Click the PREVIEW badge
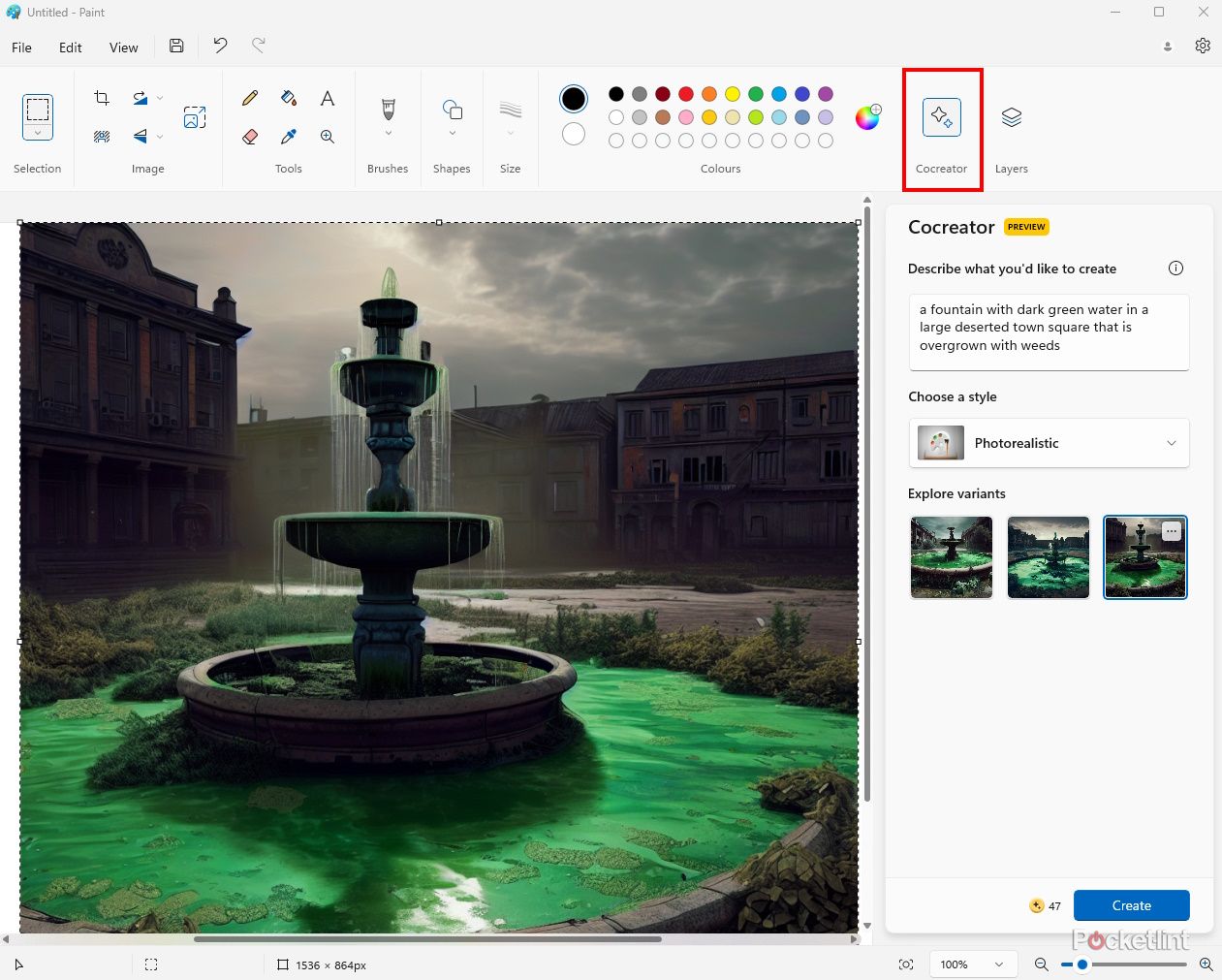1222x980 pixels. 1026,227
